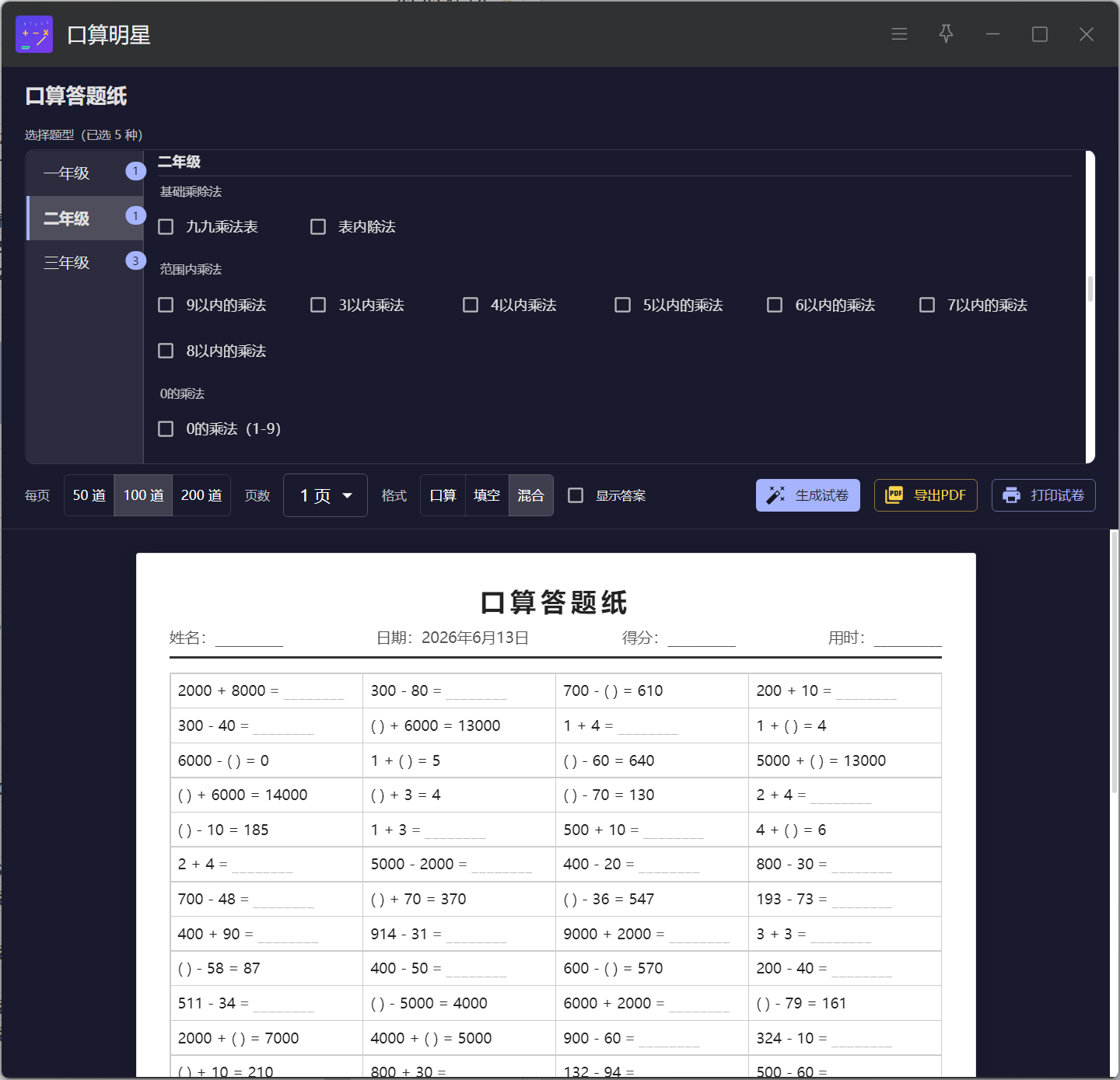Click the PDF icon on 导出PDF button

tap(894, 495)
